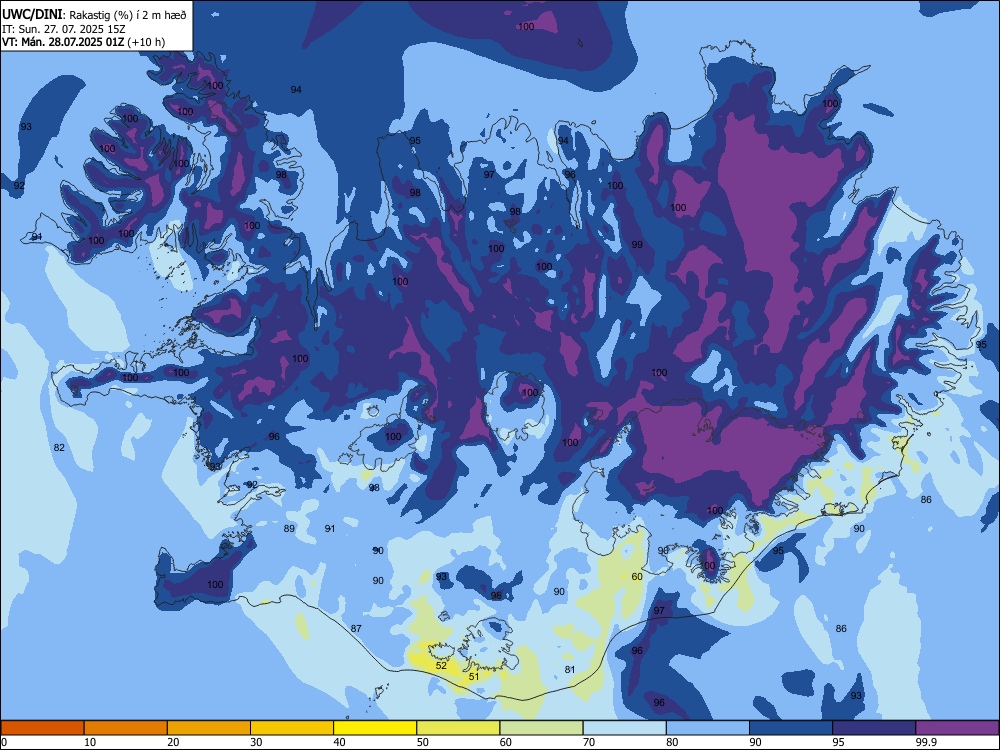Click the legend scale label '10'
The image size is (1000, 750).
(x=90, y=742)
